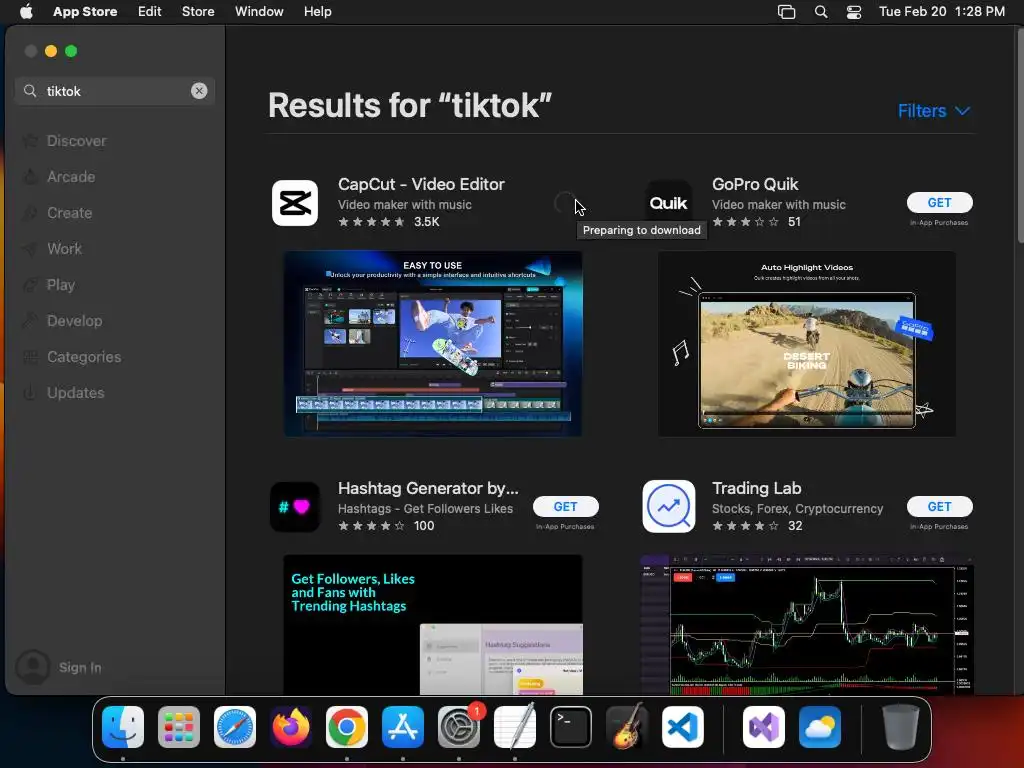Click the Stage Manager menu bar icon

(787, 12)
